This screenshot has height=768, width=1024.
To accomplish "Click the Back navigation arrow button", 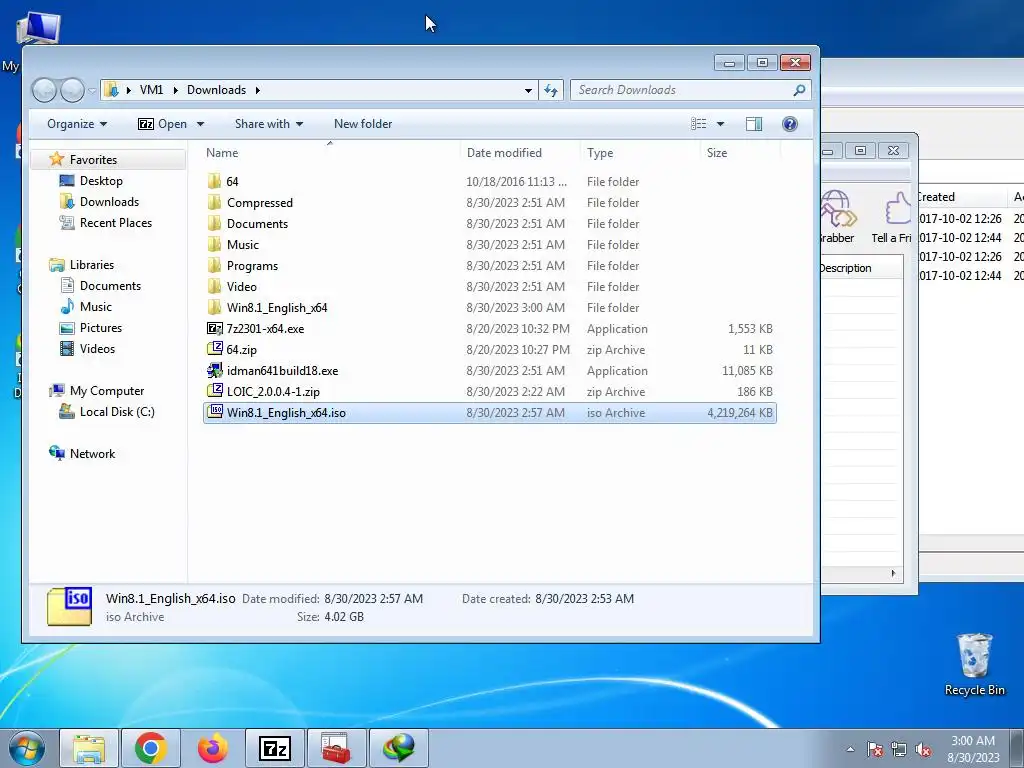I will pos(44,90).
